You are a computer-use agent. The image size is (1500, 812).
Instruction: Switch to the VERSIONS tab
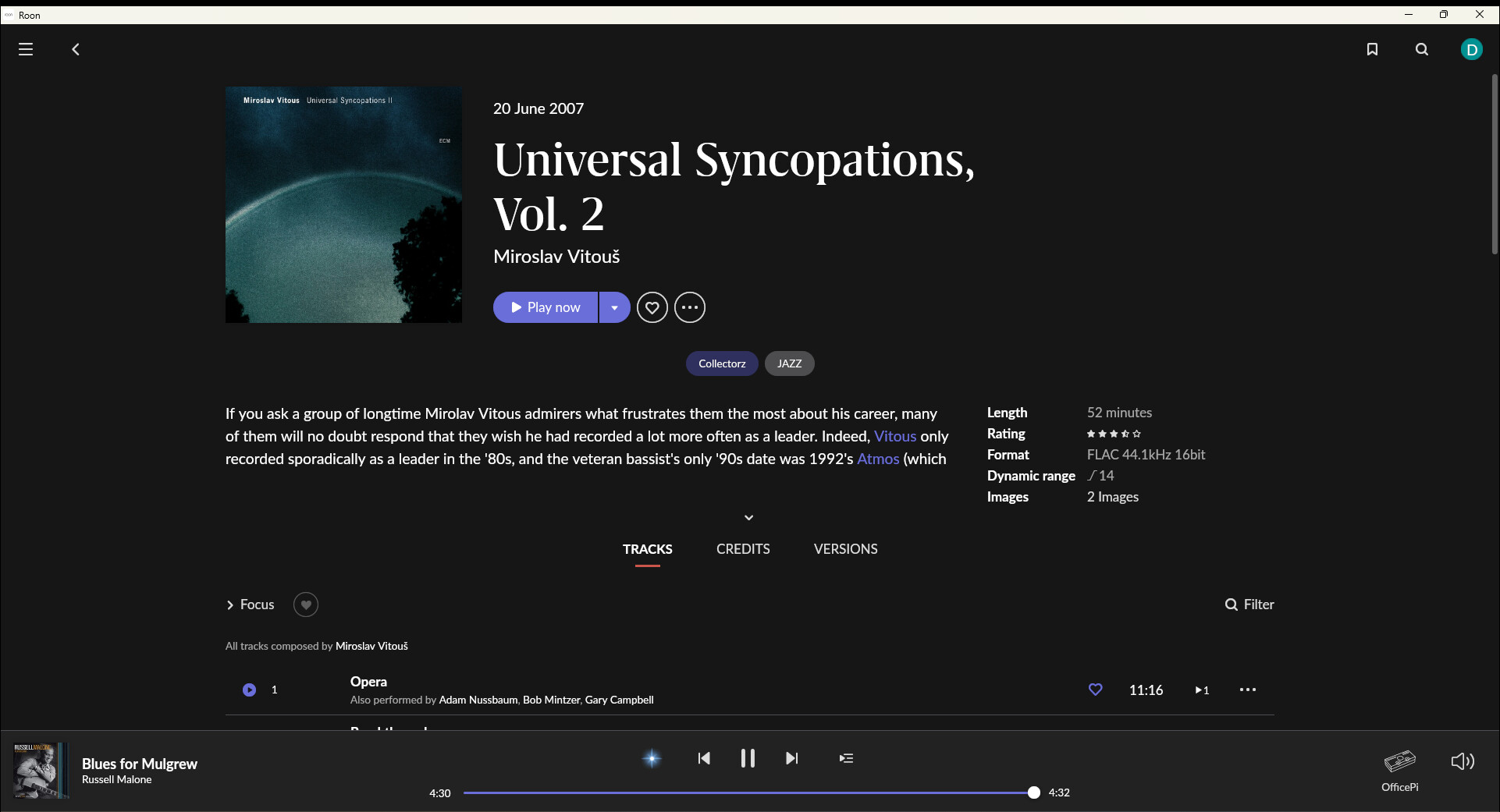pyautogui.click(x=845, y=549)
